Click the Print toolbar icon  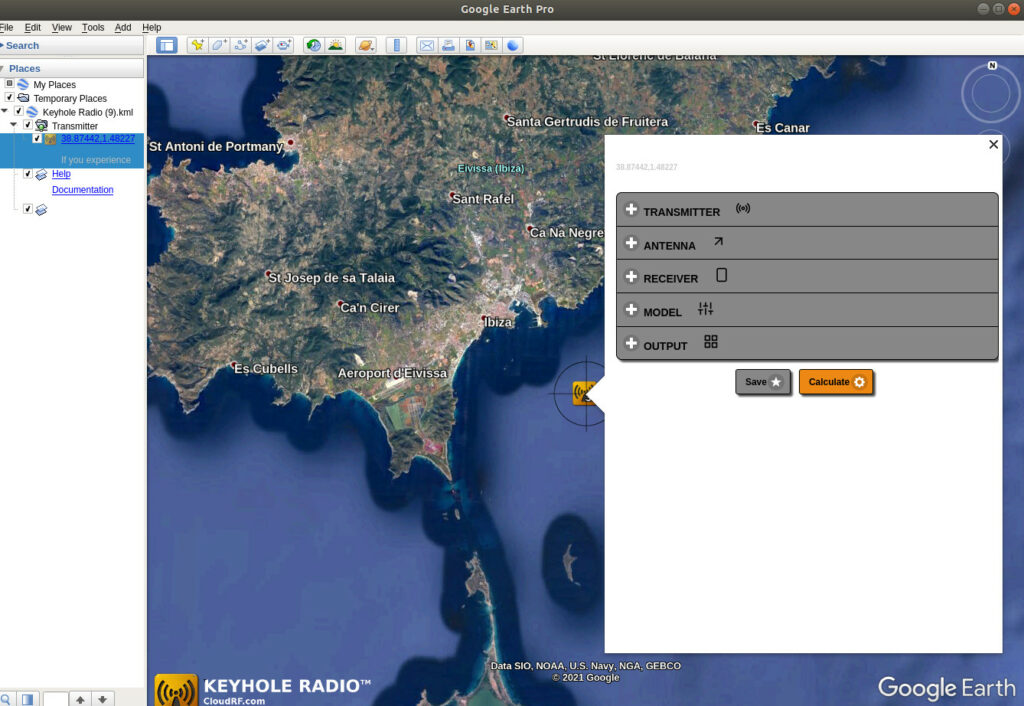click(x=448, y=45)
